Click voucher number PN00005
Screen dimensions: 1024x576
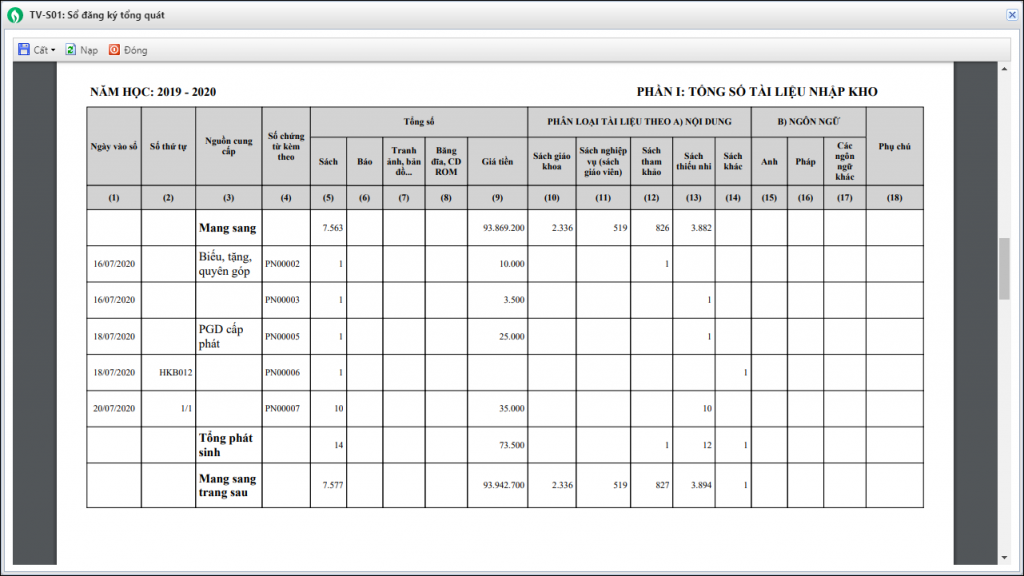coord(282,336)
